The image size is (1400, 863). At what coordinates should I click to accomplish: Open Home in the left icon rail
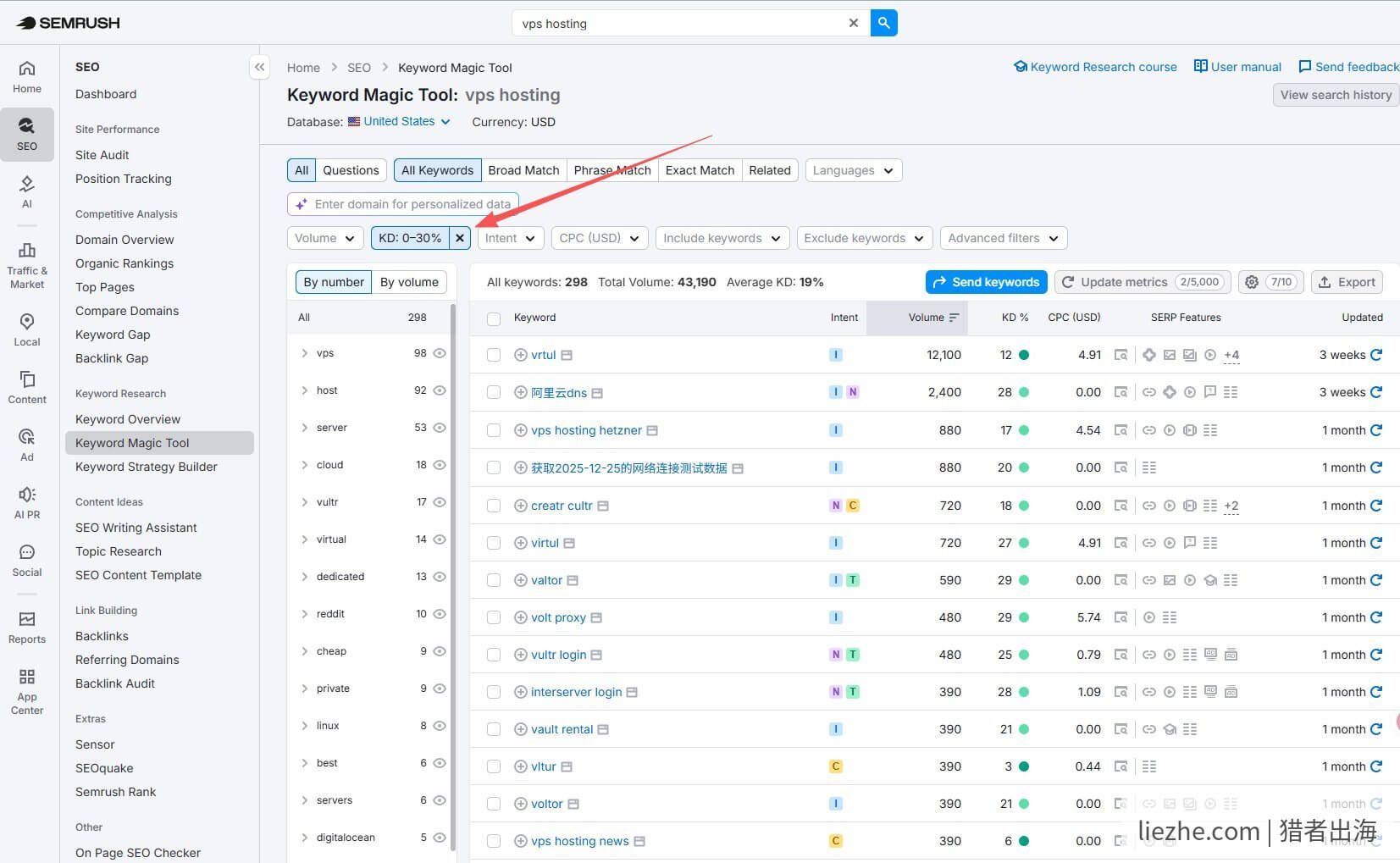[27, 76]
